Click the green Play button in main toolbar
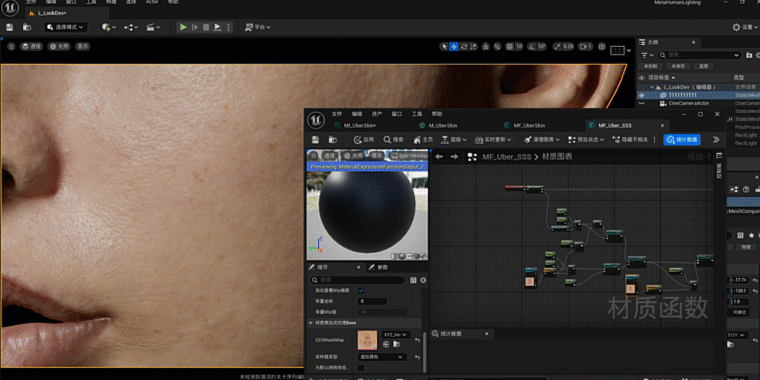Screen dimensions: 760x380 coord(183,27)
